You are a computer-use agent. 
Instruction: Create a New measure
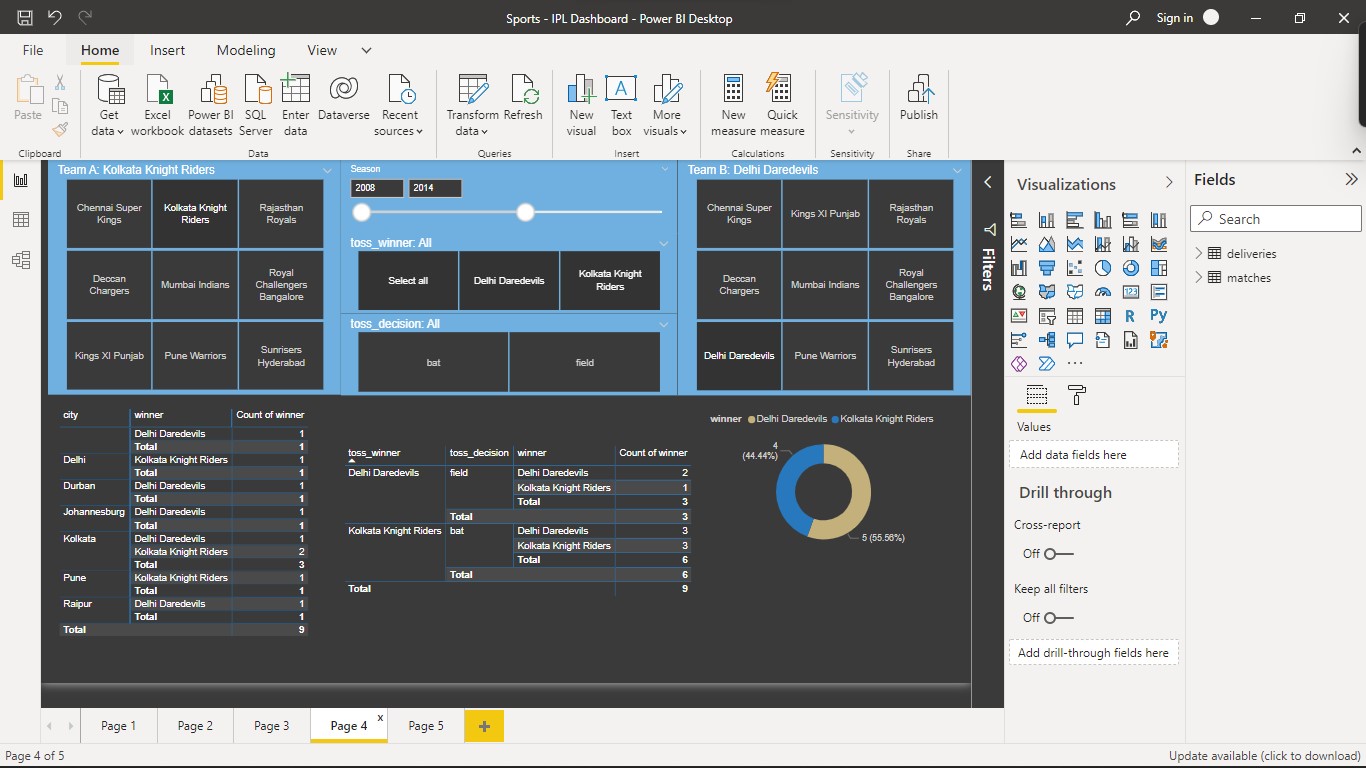[x=734, y=105]
